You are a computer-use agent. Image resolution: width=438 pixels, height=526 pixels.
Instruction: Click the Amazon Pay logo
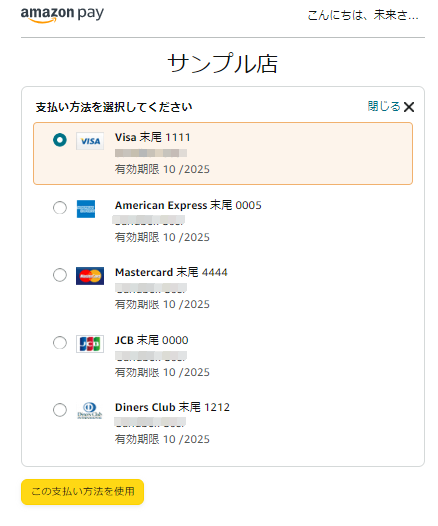coord(62,14)
